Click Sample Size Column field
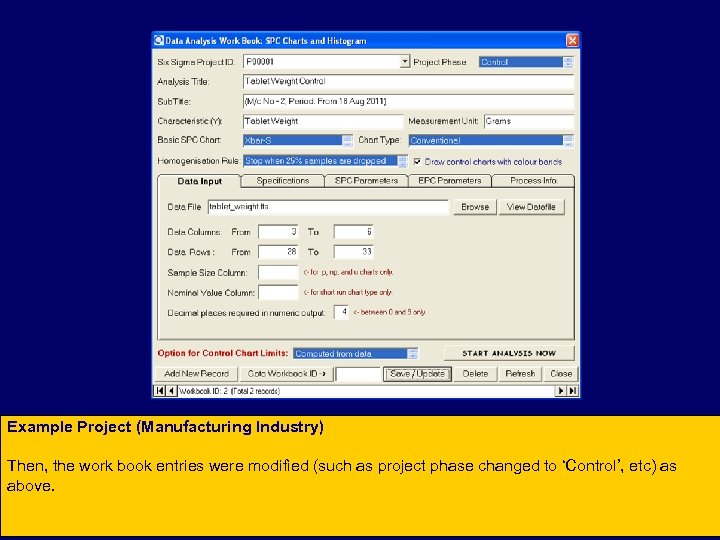The height and width of the screenshot is (540, 720). tap(278, 272)
